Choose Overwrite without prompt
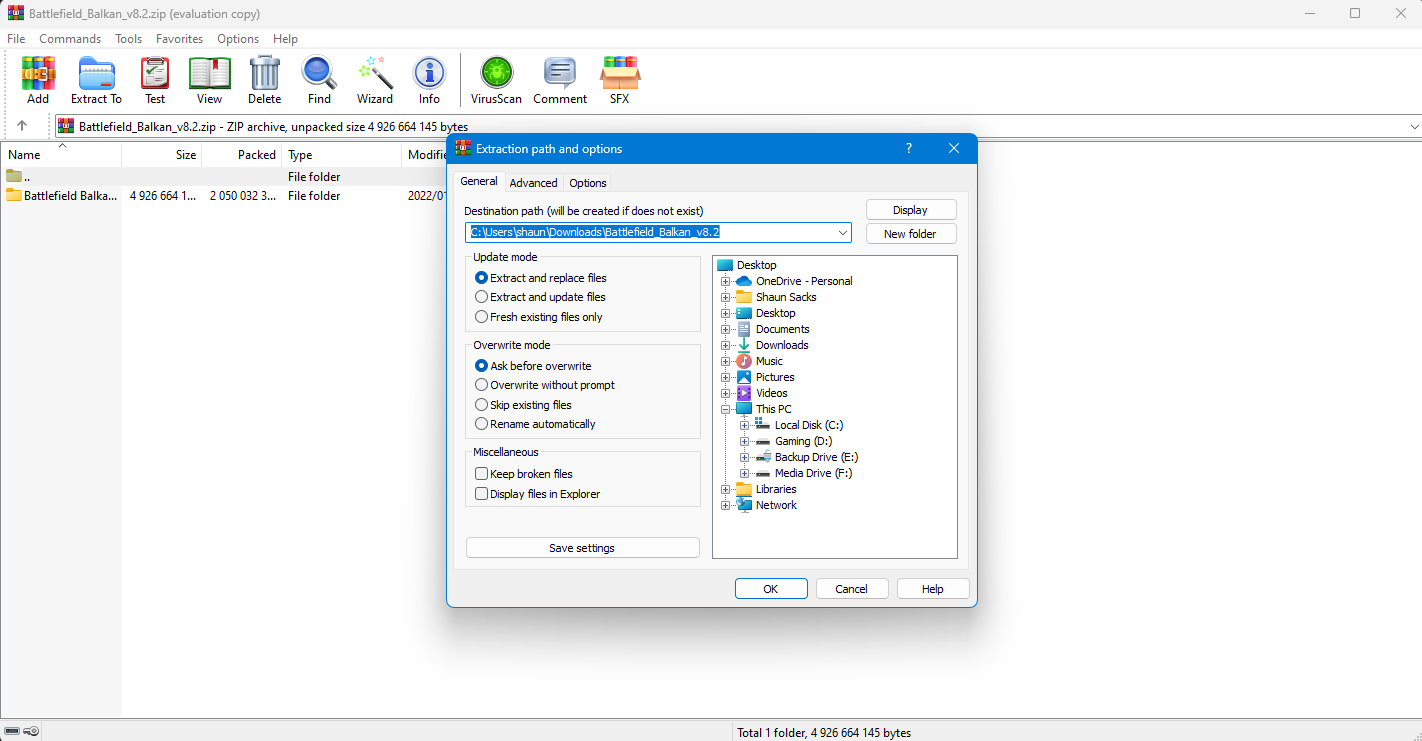Viewport: 1422px width, 741px height. (482, 385)
